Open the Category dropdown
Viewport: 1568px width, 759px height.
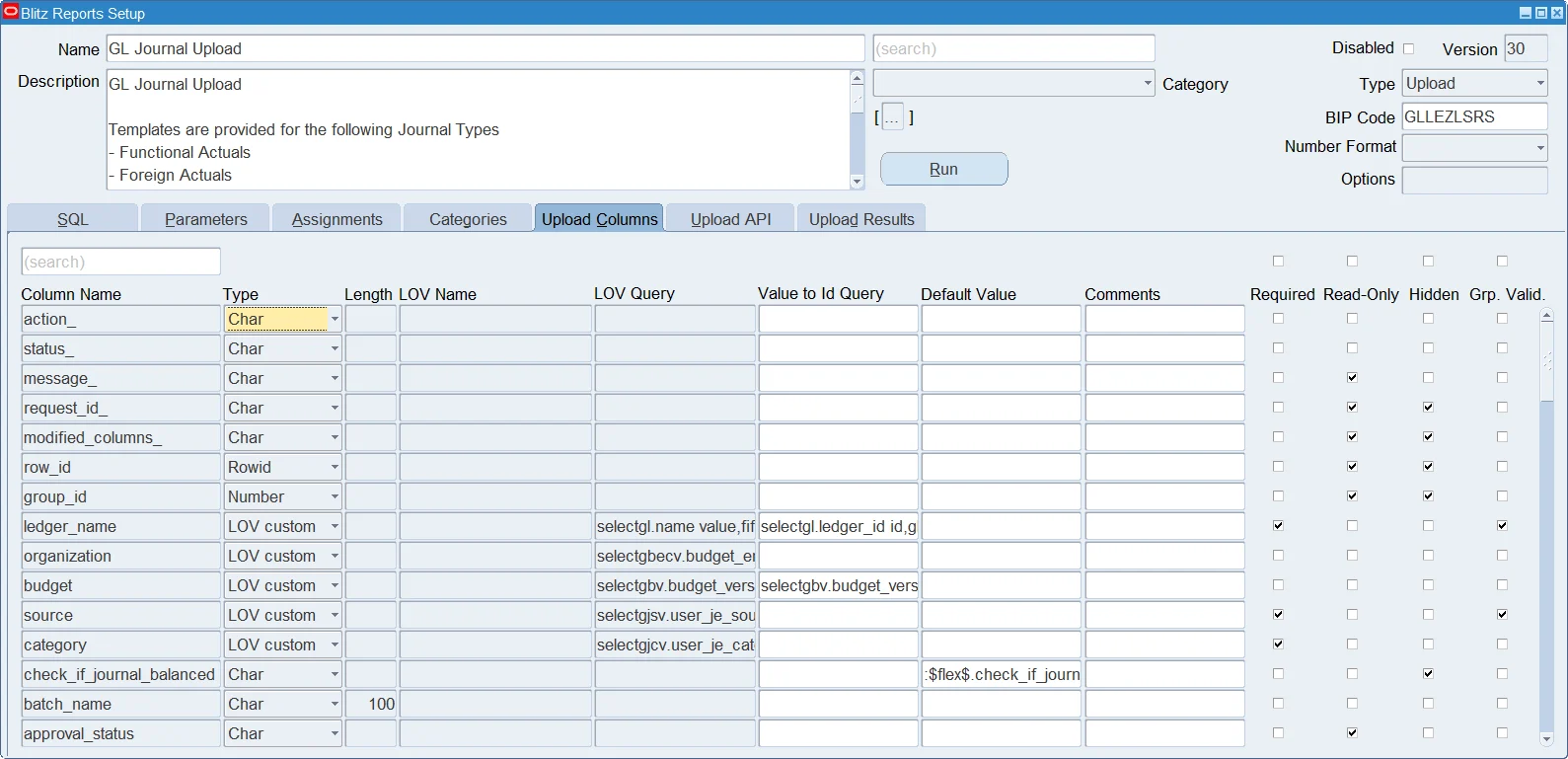[1013, 83]
